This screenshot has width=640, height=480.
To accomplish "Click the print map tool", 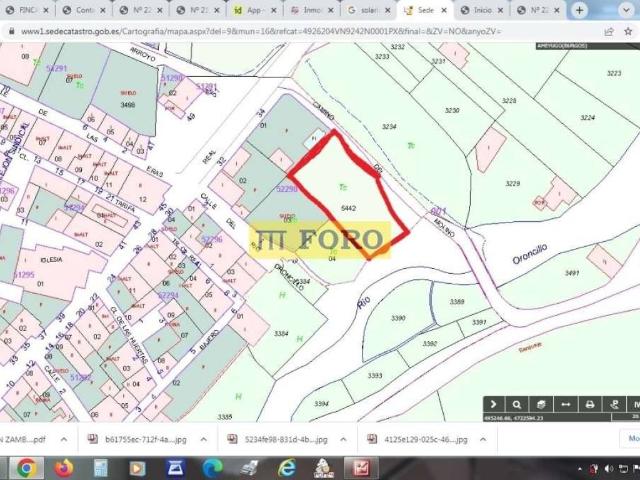I will click(590, 404).
